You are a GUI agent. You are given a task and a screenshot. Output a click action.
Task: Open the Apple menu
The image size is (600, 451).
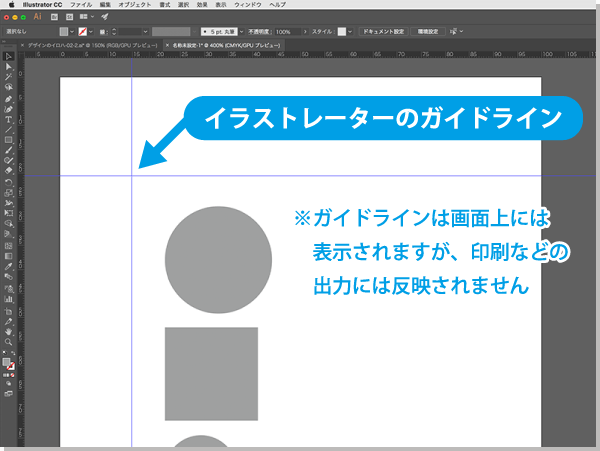pos(11,5)
